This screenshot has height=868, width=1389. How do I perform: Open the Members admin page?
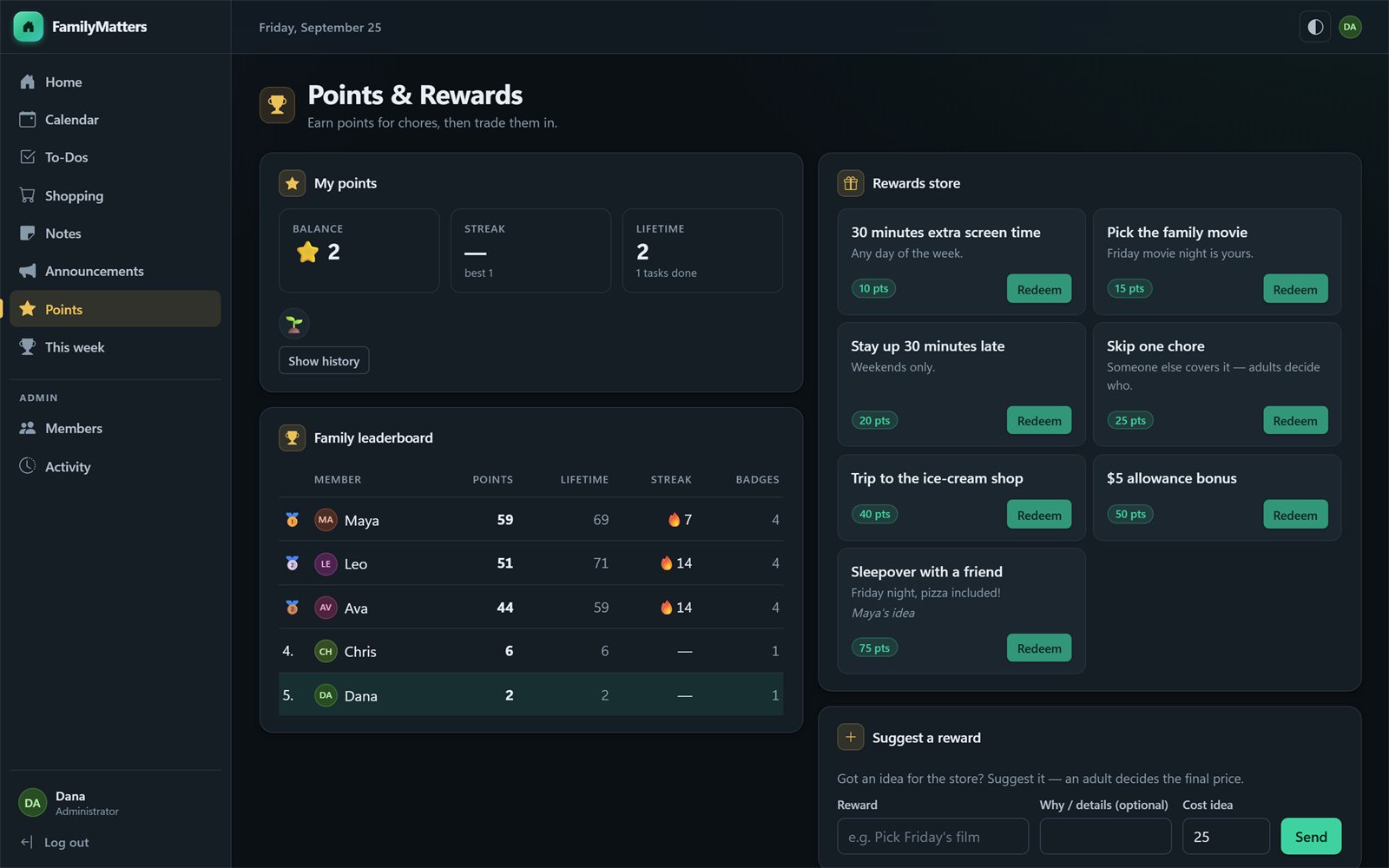pos(115,428)
